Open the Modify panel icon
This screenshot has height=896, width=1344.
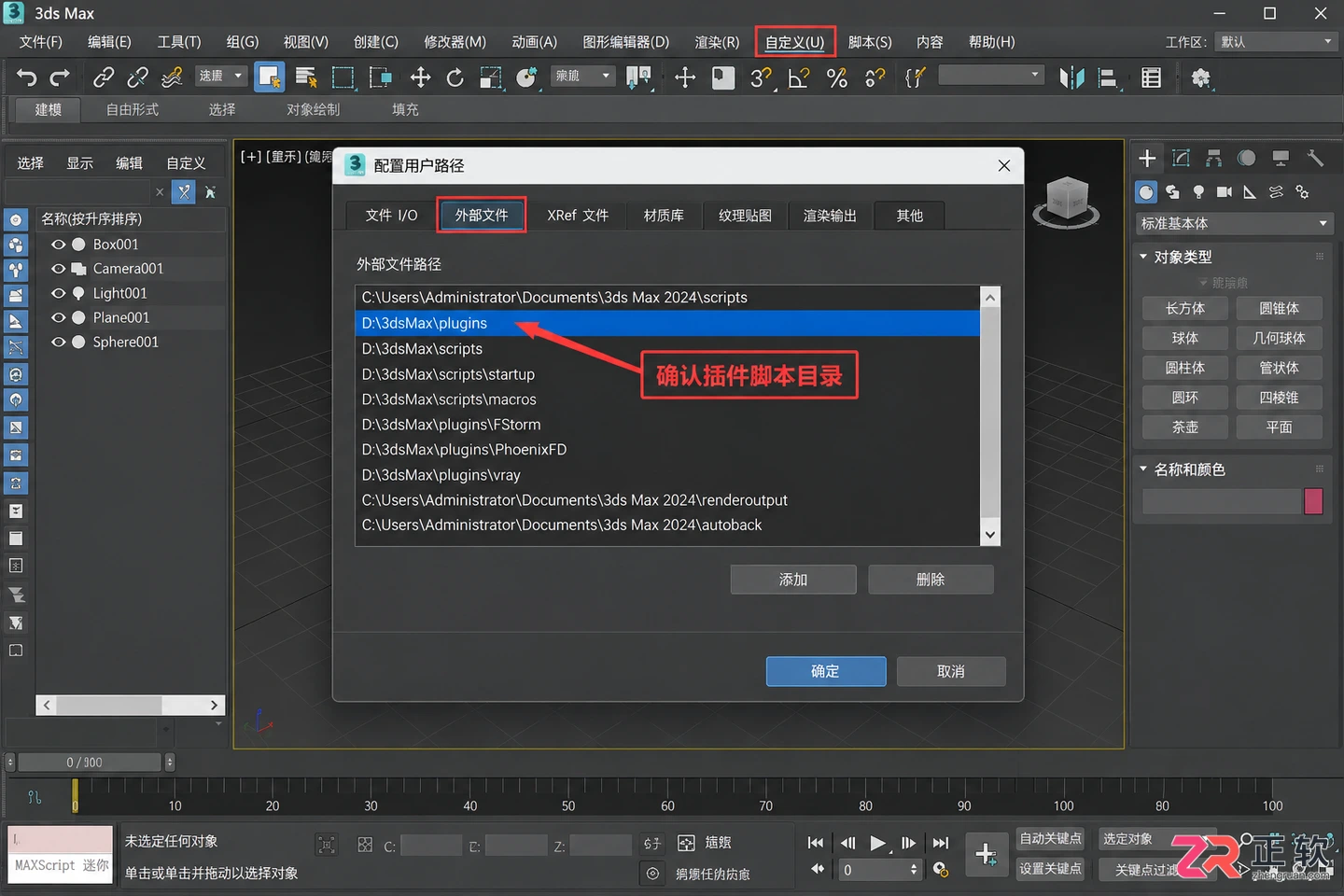1181,158
